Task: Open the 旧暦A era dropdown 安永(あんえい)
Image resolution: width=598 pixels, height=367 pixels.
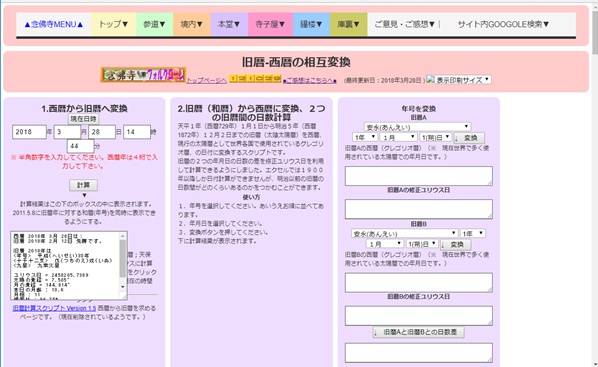Action: pos(418,127)
